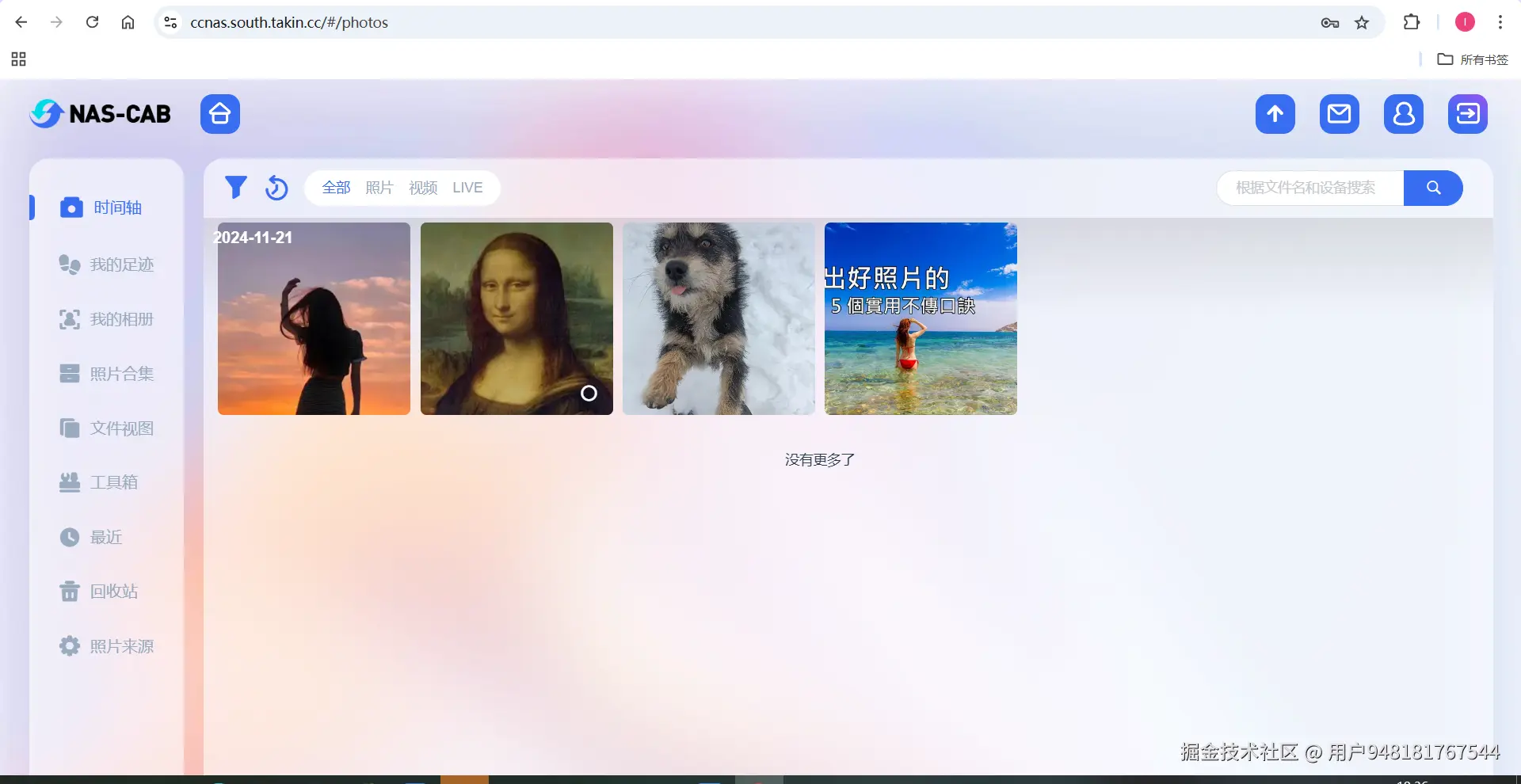Click the address bar URL
Viewport: 1521px width, 784px height.
289,22
